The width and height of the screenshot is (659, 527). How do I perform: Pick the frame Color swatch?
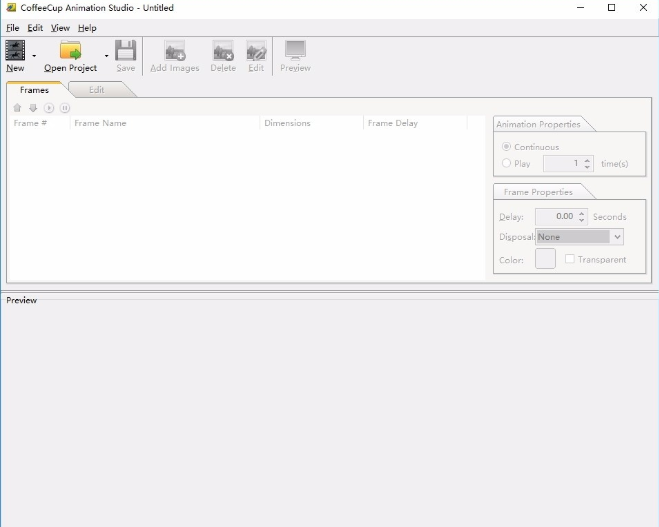(545, 259)
